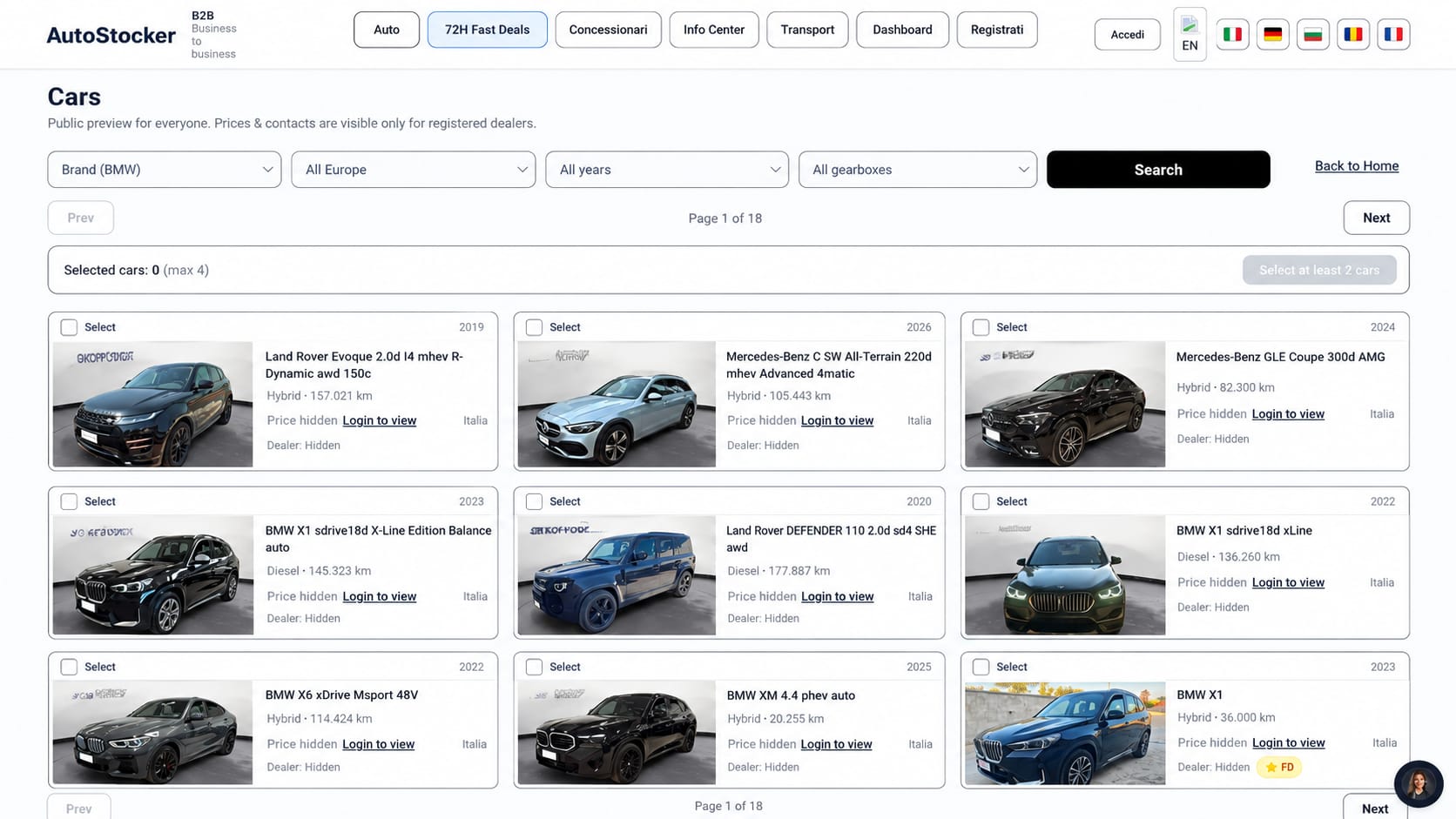
Task: Click the black Search button
Action: tap(1158, 170)
